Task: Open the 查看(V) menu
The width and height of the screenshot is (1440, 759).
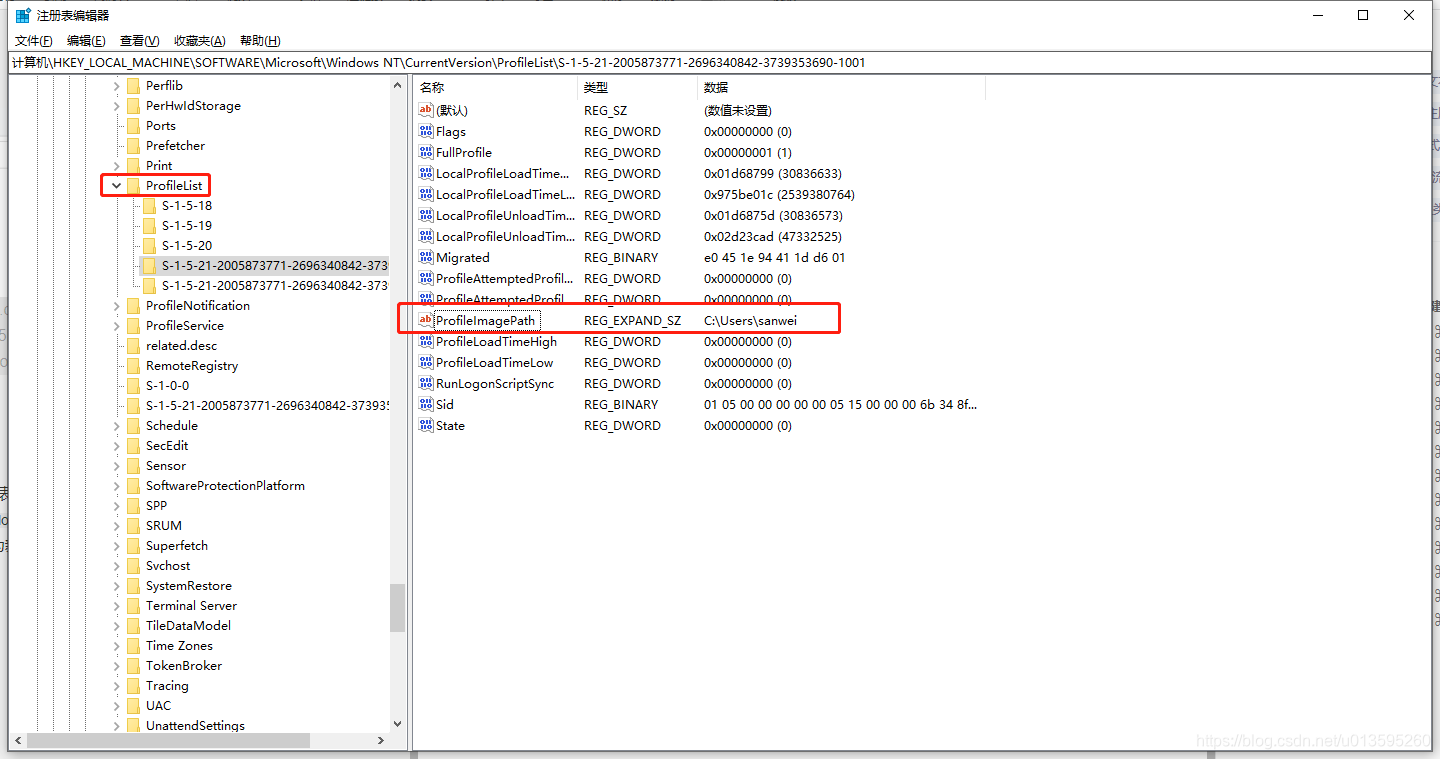Action: [x=139, y=41]
